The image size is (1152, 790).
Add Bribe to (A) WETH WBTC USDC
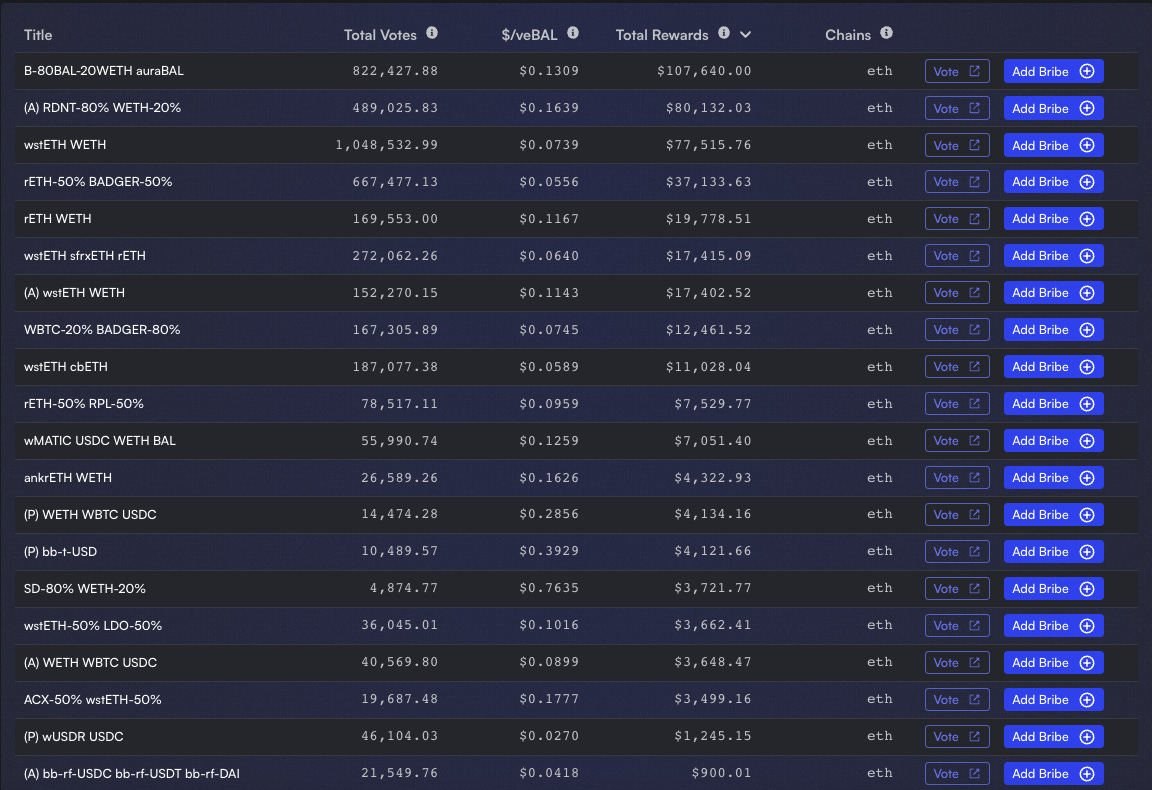1054,663
